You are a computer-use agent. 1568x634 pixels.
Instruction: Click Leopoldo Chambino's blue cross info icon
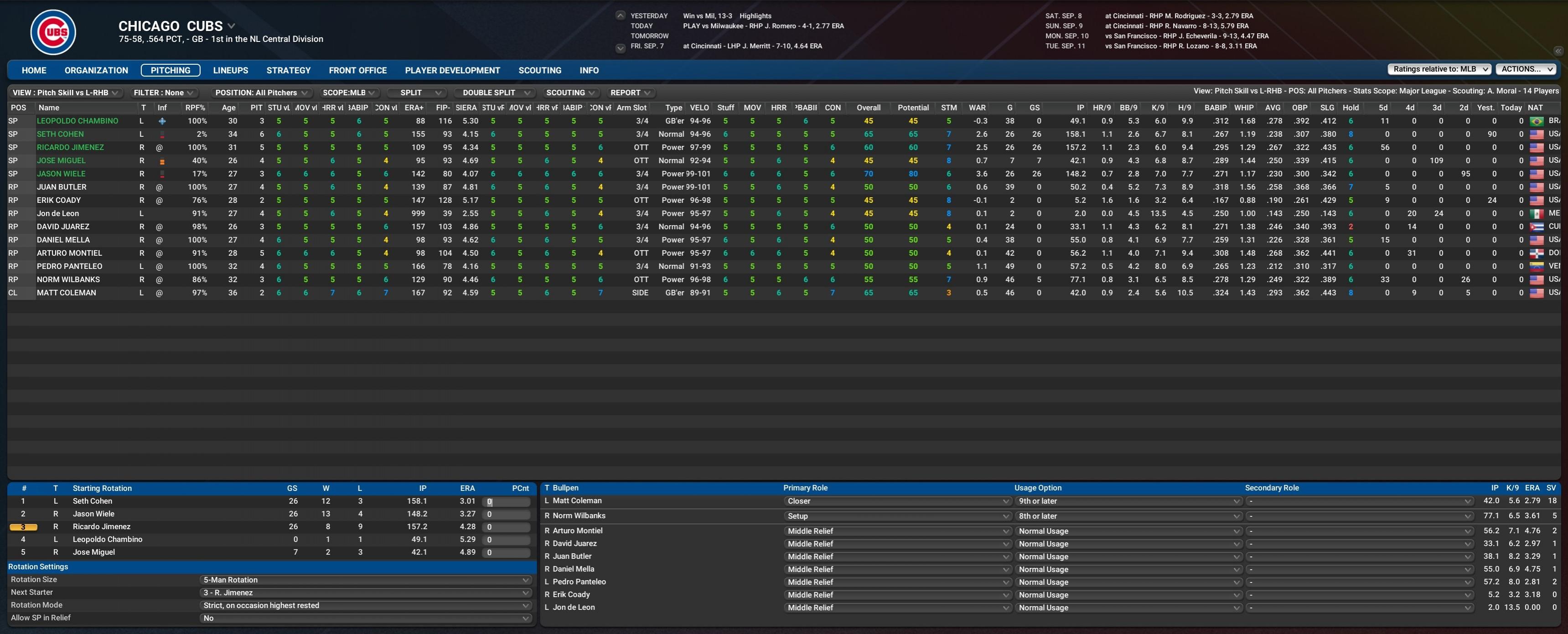coord(162,121)
